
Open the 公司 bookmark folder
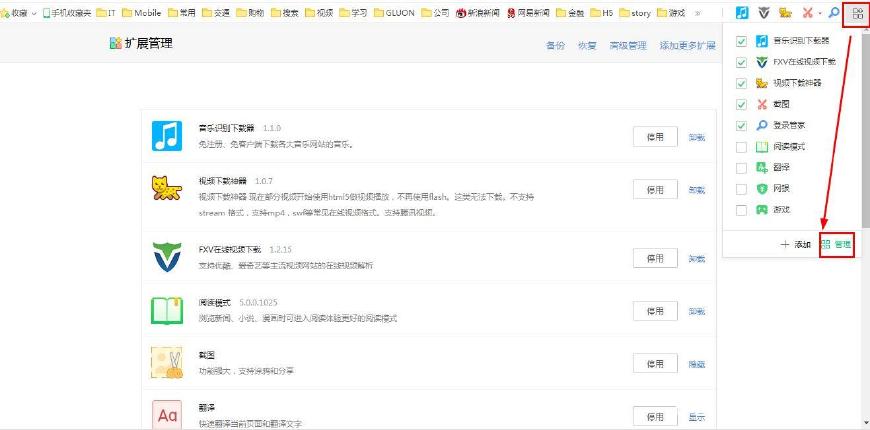(436, 13)
